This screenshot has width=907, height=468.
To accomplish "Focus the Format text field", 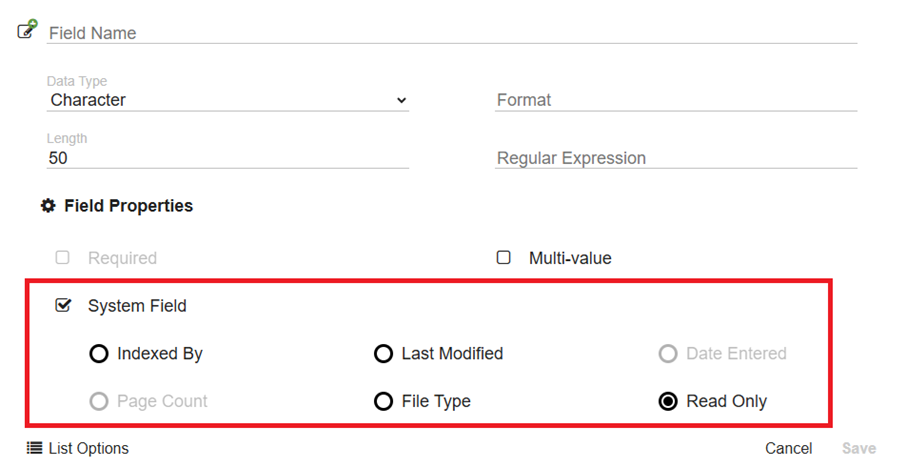I will 676,100.
